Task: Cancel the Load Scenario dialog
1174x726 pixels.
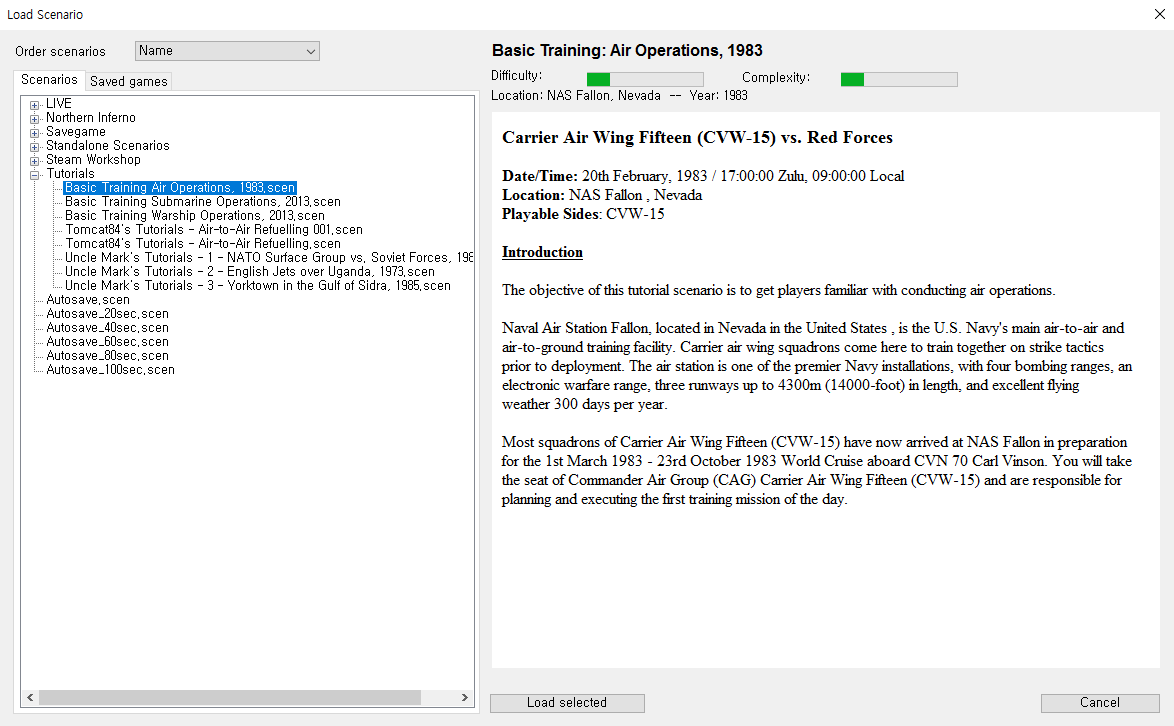Action: click(1100, 703)
